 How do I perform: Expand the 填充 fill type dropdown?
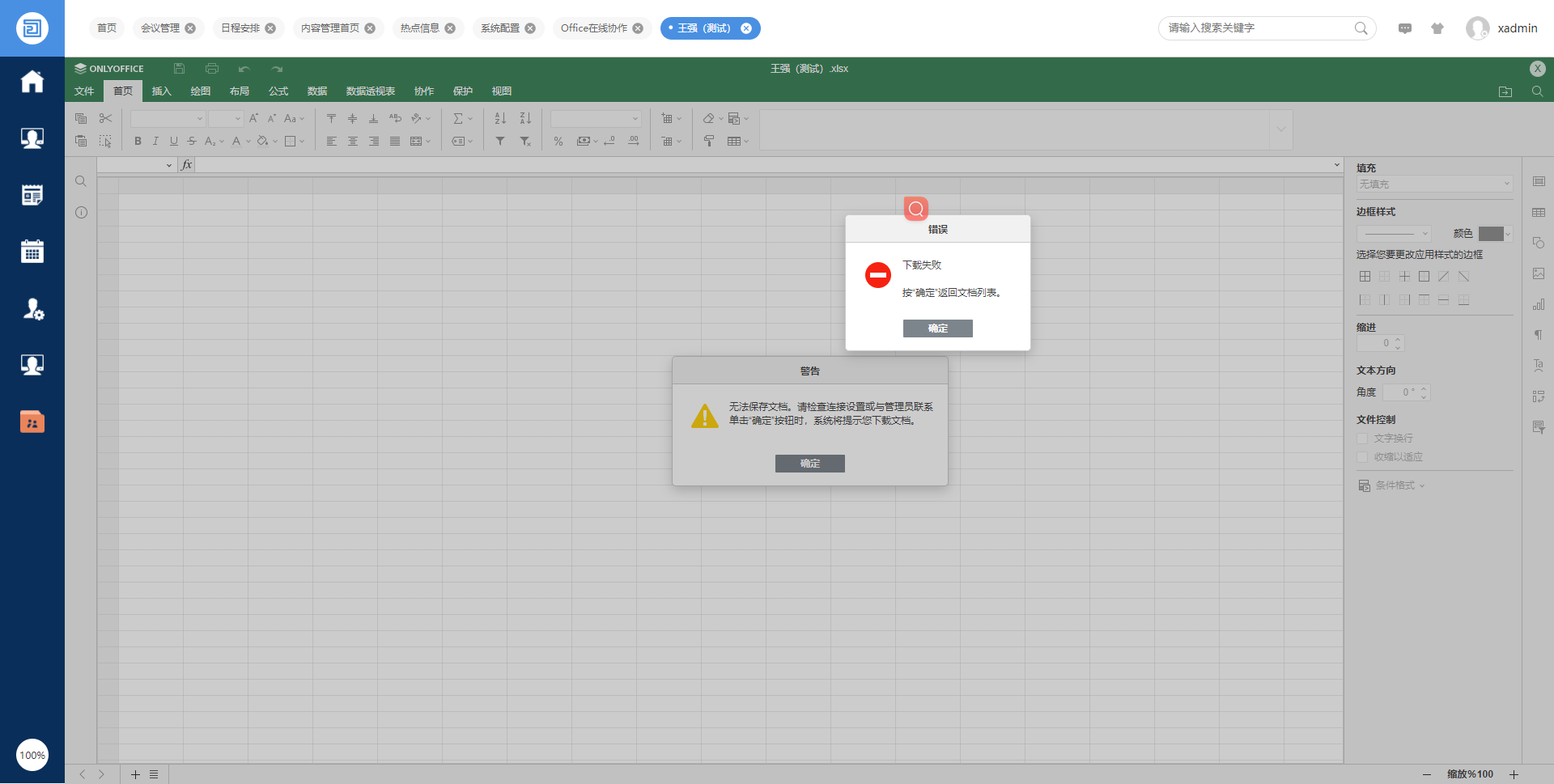[1434, 184]
